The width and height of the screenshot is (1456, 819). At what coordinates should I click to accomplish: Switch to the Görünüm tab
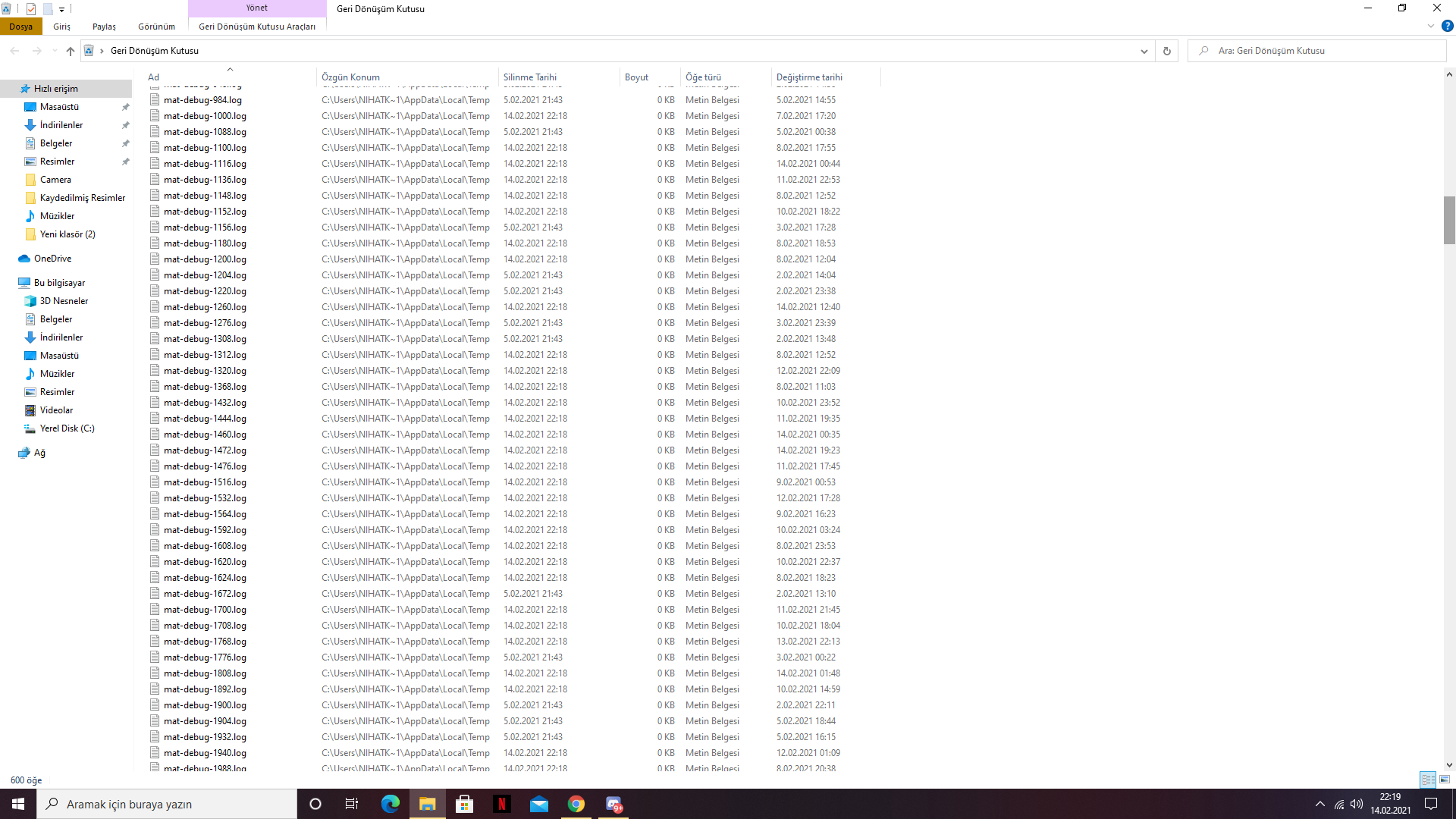tap(156, 27)
